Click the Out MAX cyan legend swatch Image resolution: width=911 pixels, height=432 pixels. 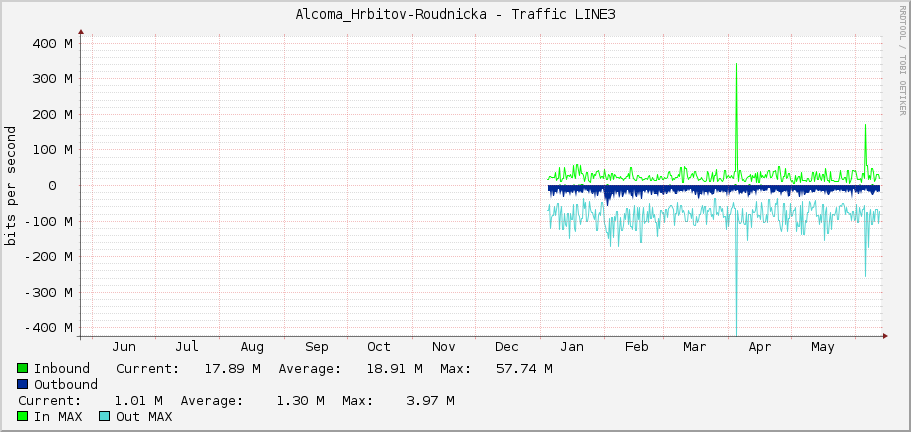pyautogui.click(x=105, y=416)
